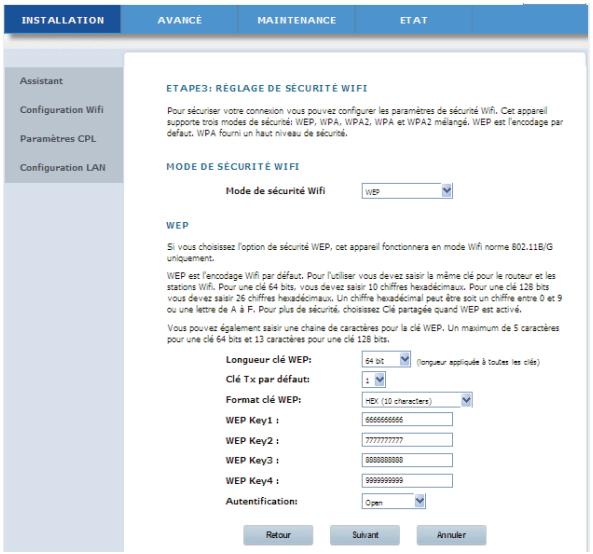Select the WEP Key3 input field

tap(407, 460)
